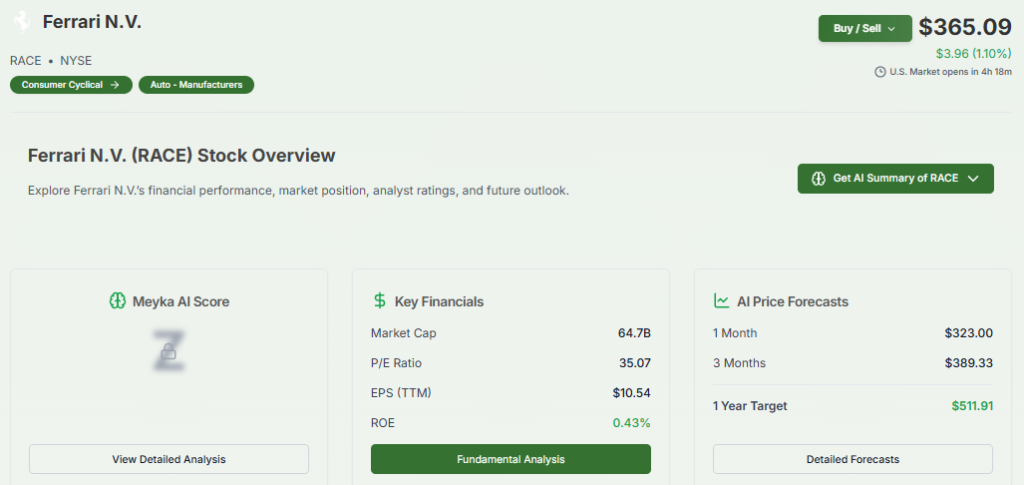This screenshot has height=485, width=1024.
Task: Click U.S. Market opens in 4h 18m
Action: [950, 72]
